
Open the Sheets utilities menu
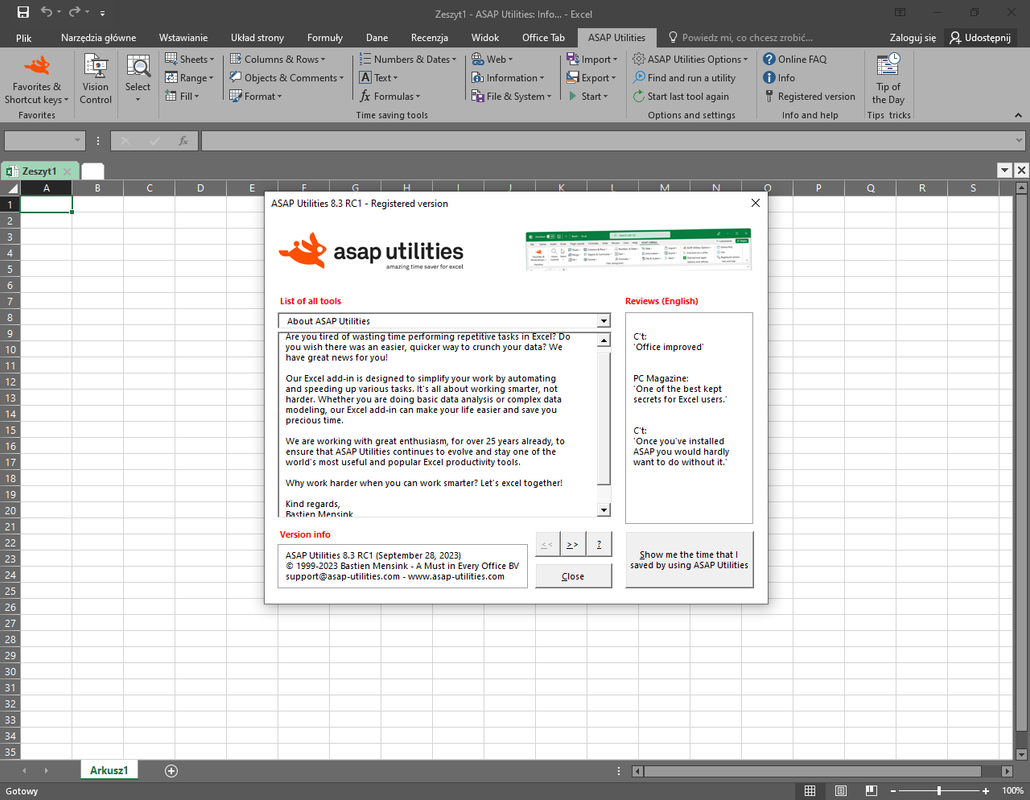point(189,59)
